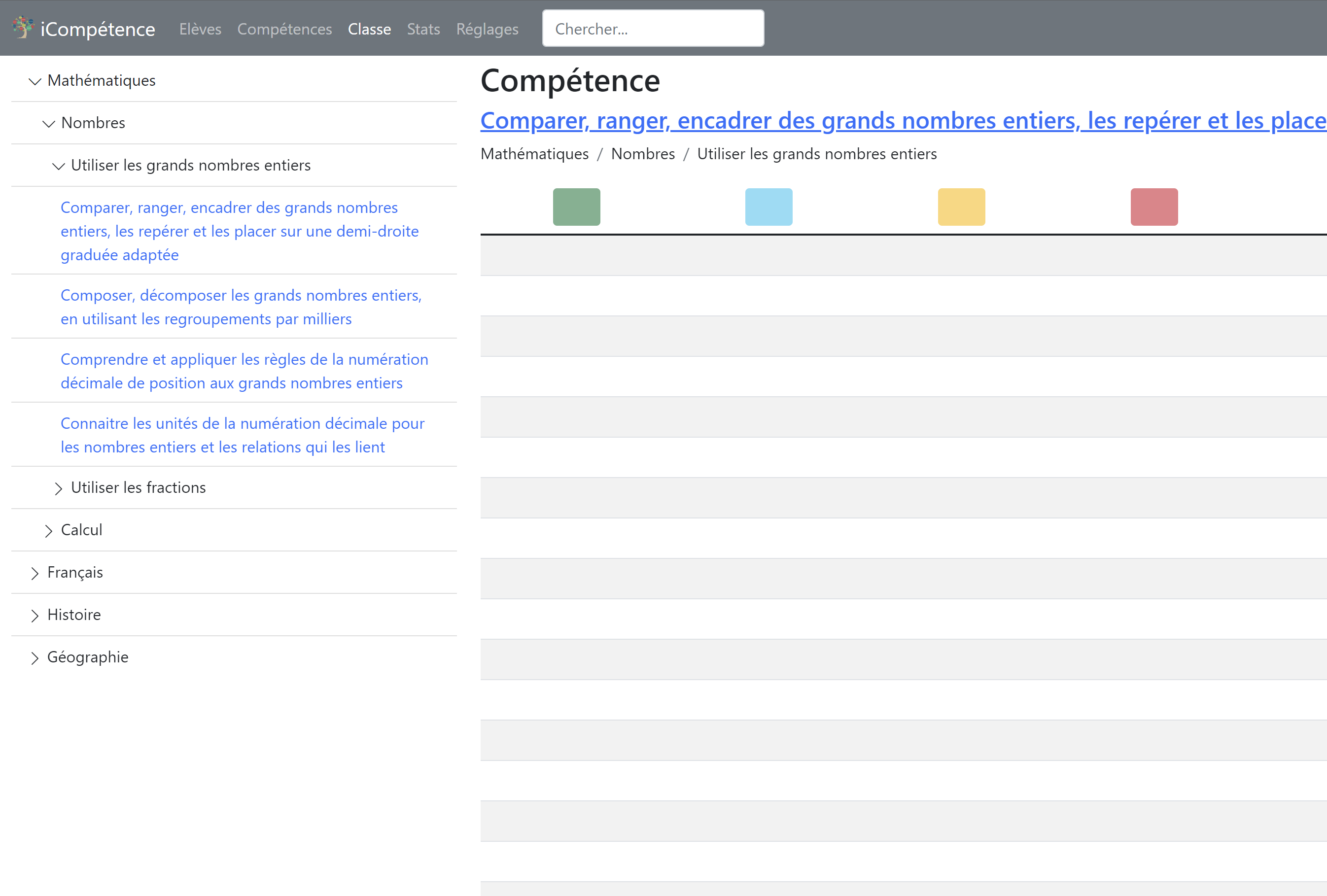Click the iCompétence tree logo icon
Screen dimensions: 1327x896
click(x=23, y=28)
